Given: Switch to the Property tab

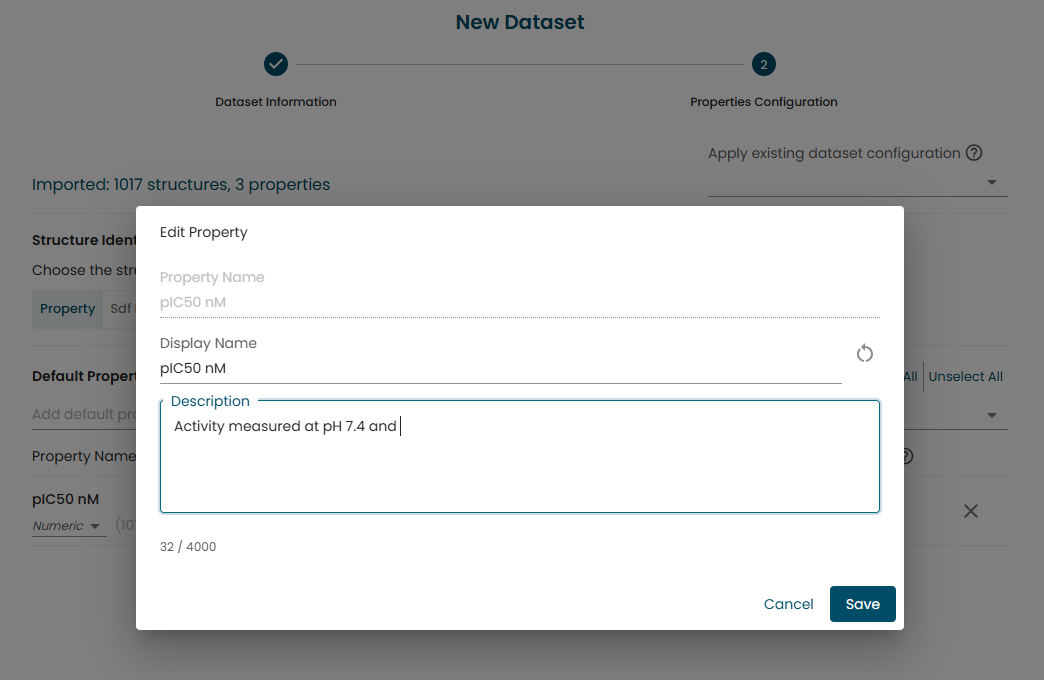Looking at the screenshot, I should [67, 309].
